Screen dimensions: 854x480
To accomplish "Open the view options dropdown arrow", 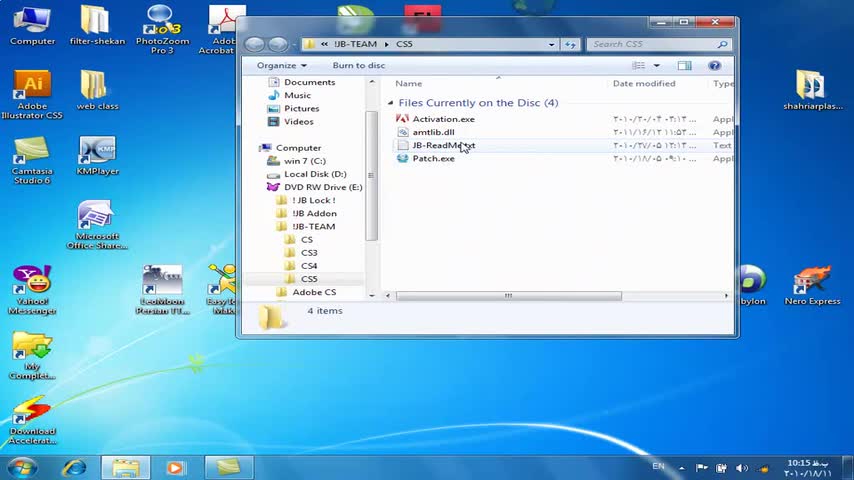I will pos(656,66).
